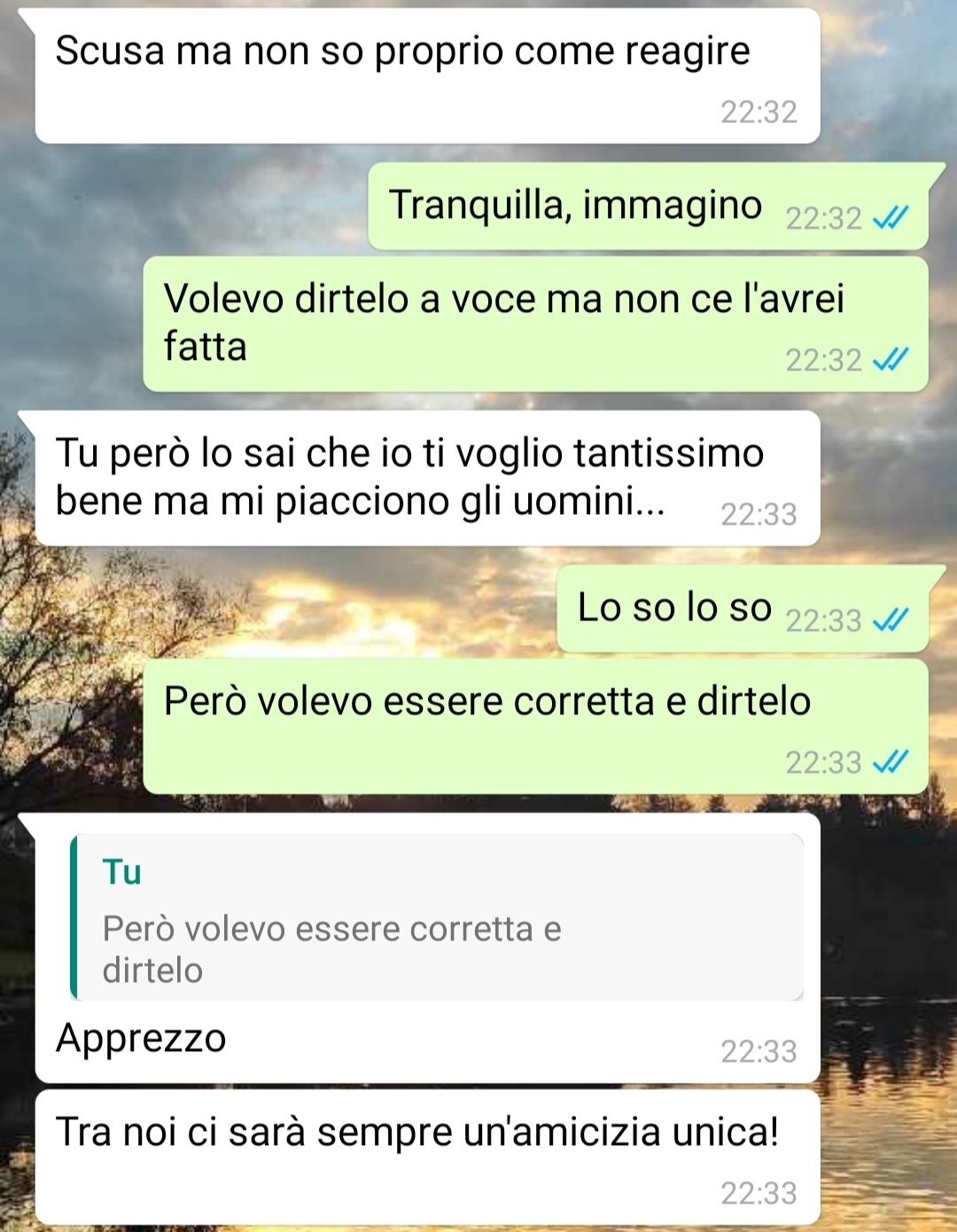Select the 'Tranquilla, immagino' message bubble

tap(648, 207)
